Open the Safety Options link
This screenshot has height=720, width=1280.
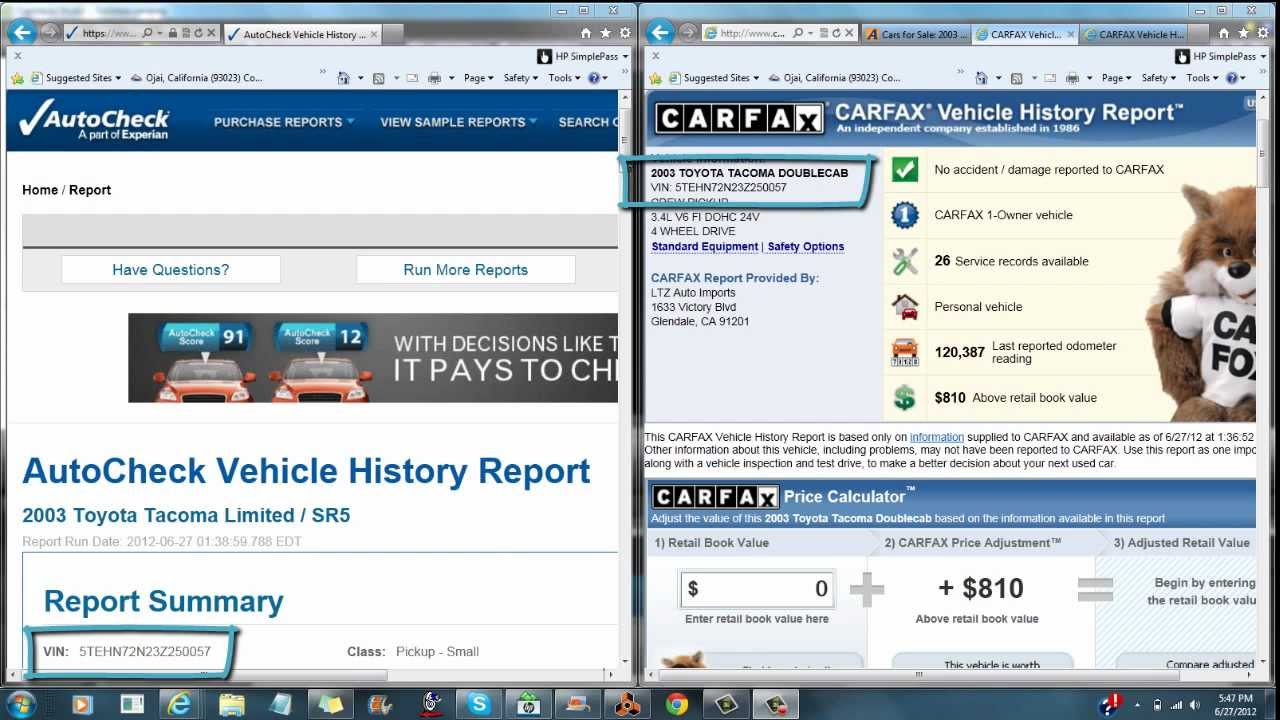click(806, 247)
